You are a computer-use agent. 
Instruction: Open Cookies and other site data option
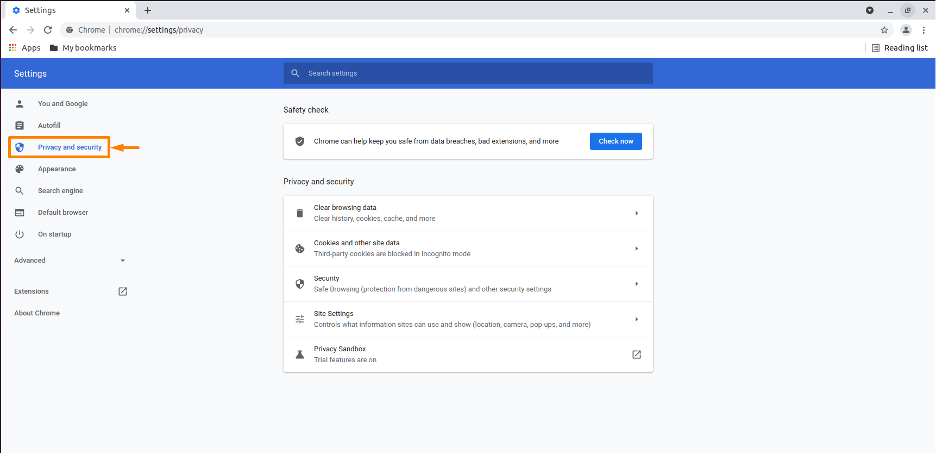coord(468,249)
